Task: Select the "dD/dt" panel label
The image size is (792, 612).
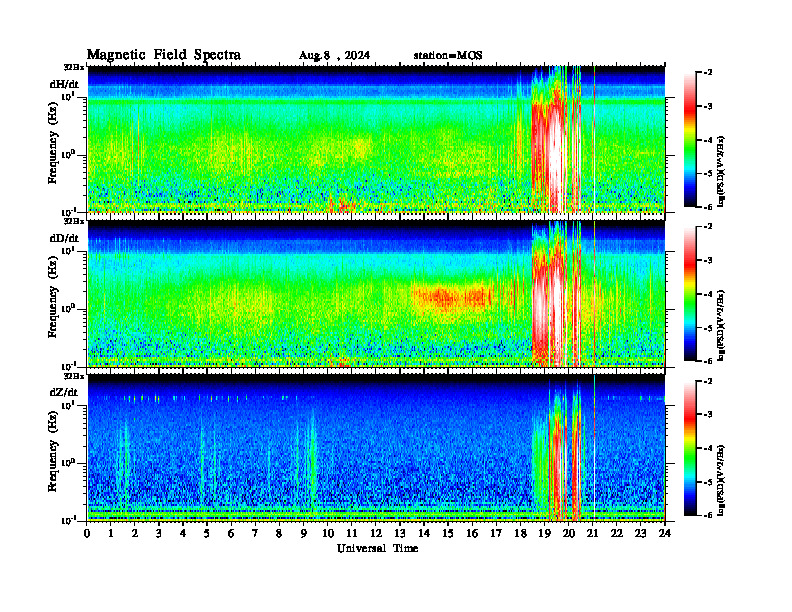Action: tap(64, 238)
